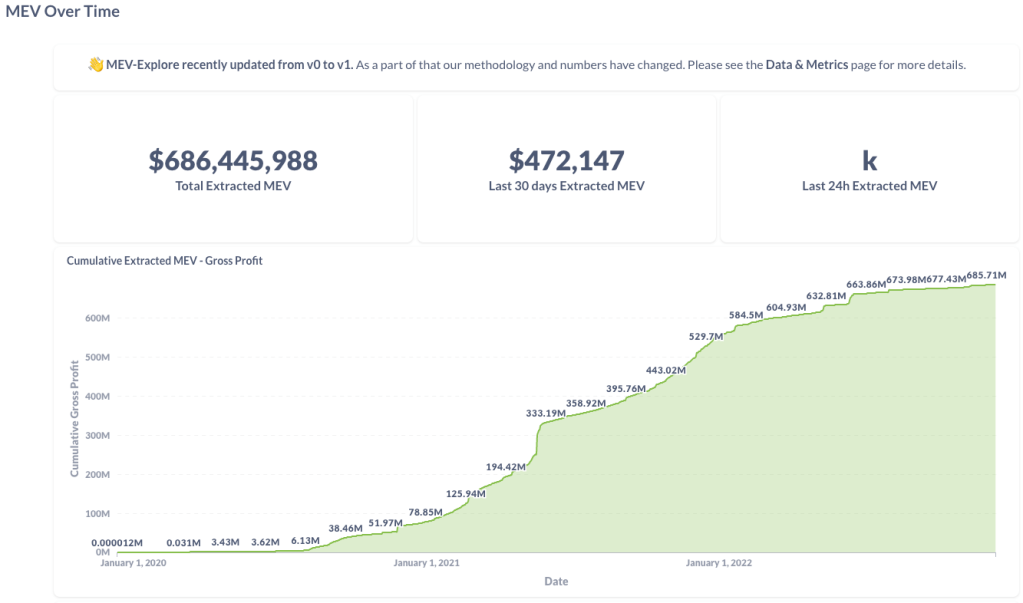
Task: Click the January 1, 2021 axis label
Action: tap(427, 563)
